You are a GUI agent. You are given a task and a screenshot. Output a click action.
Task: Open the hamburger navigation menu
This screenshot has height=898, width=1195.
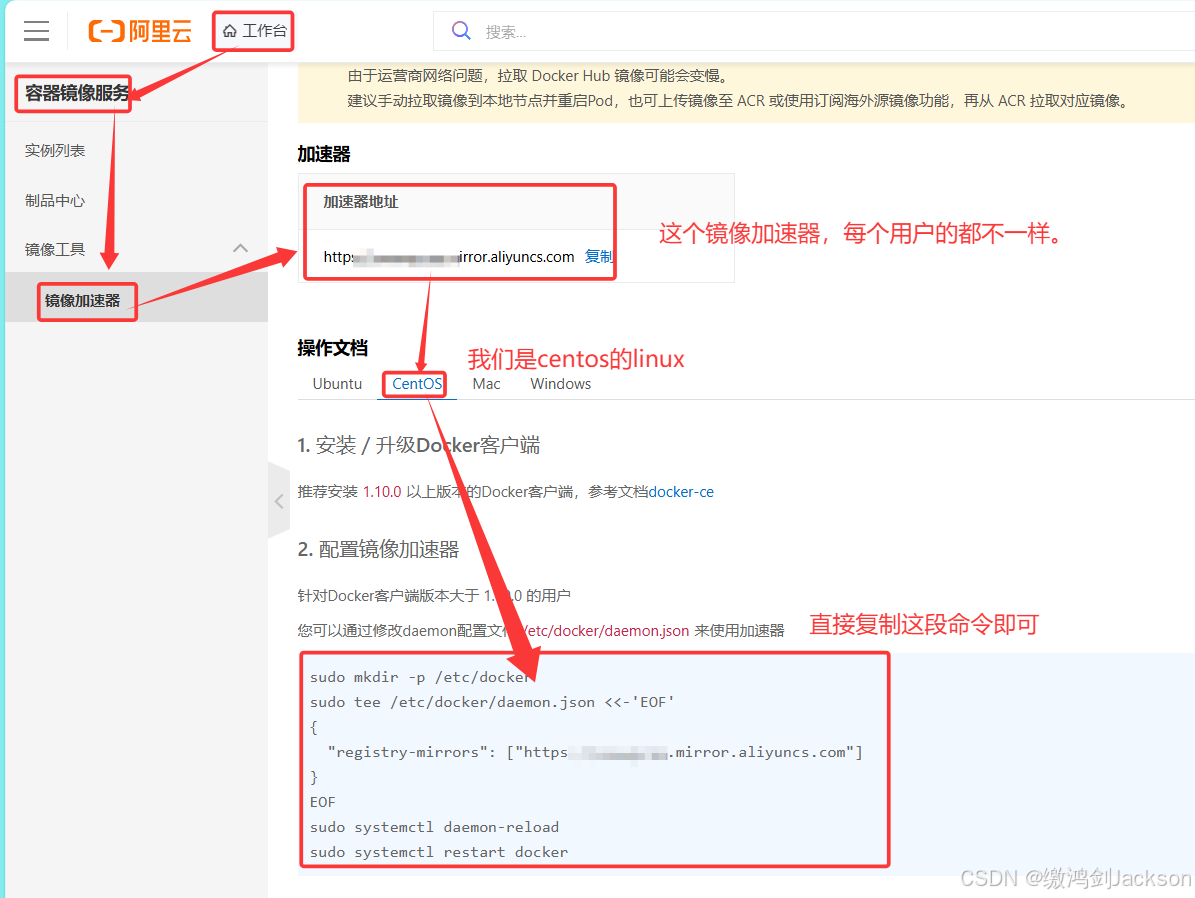36,31
